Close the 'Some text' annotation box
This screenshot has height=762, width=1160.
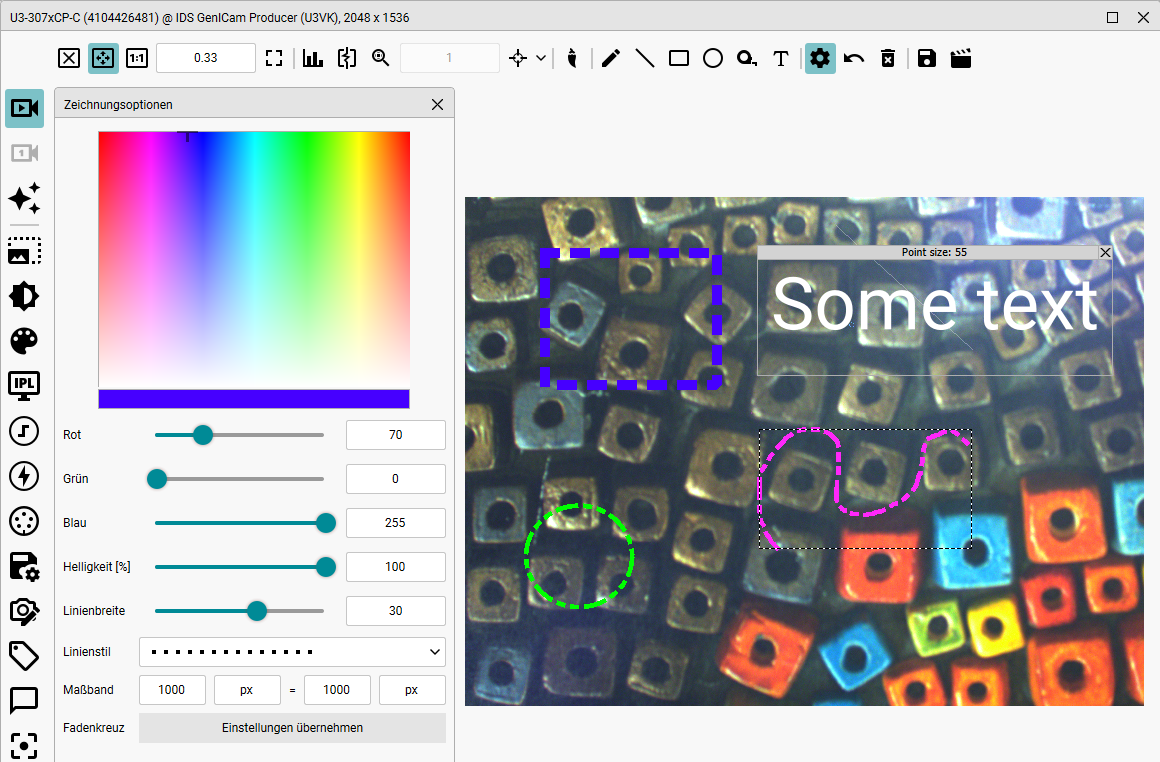point(1105,252)
